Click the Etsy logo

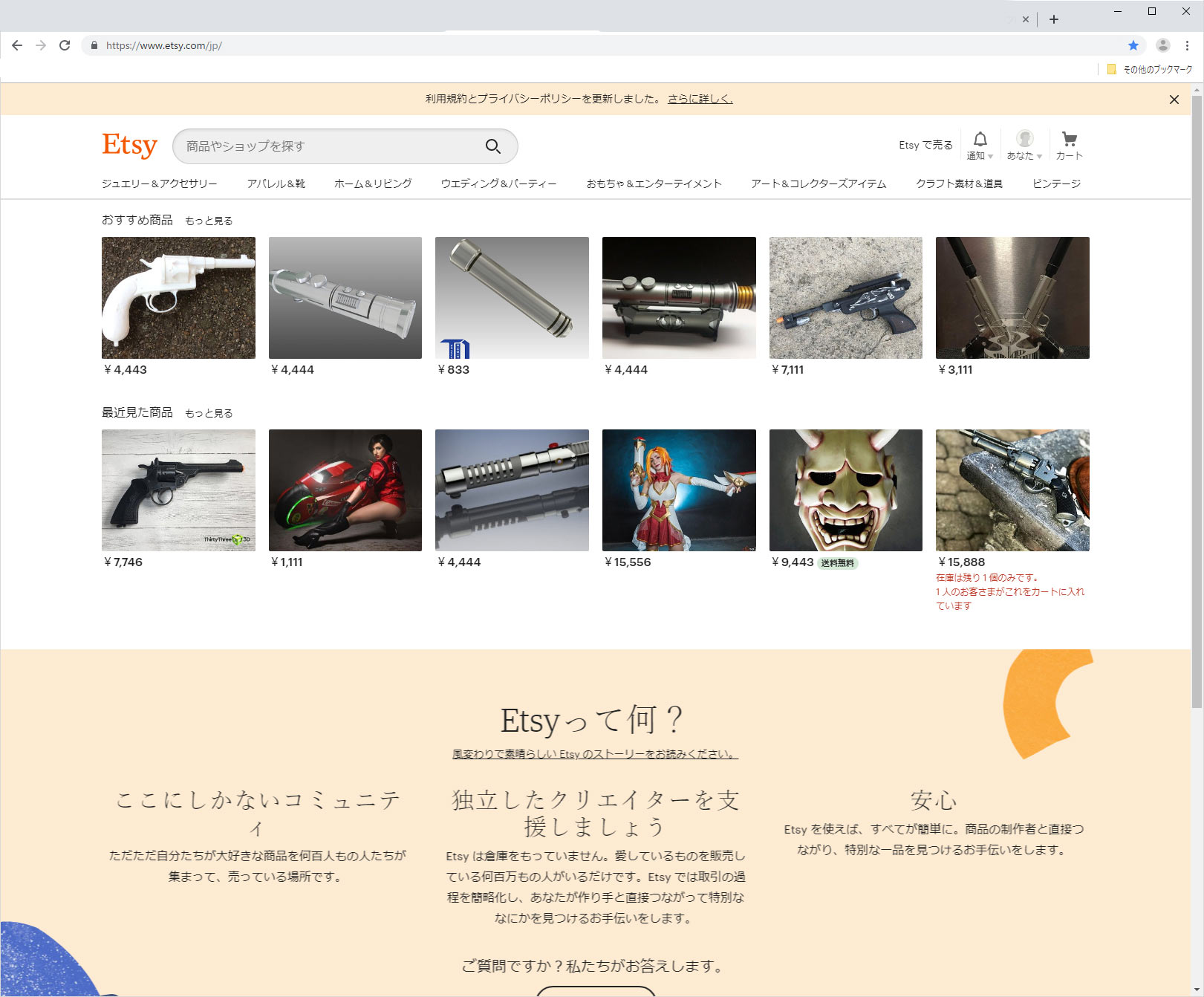pos(129,145)
